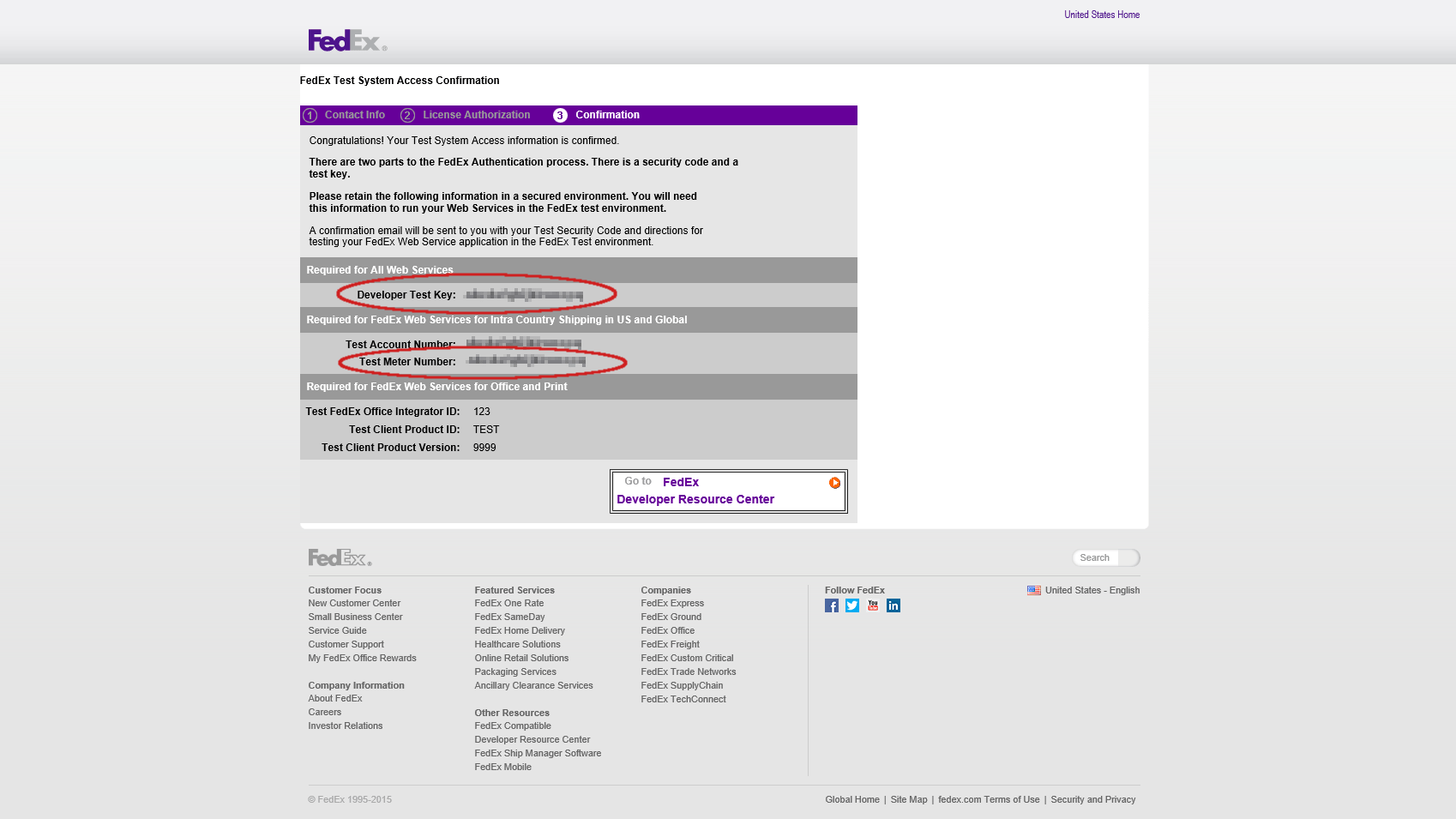The height and width of the screenshot is (819, 1456).
Task: Open FedEx Compatible link
Action: (x=513, y=726)
